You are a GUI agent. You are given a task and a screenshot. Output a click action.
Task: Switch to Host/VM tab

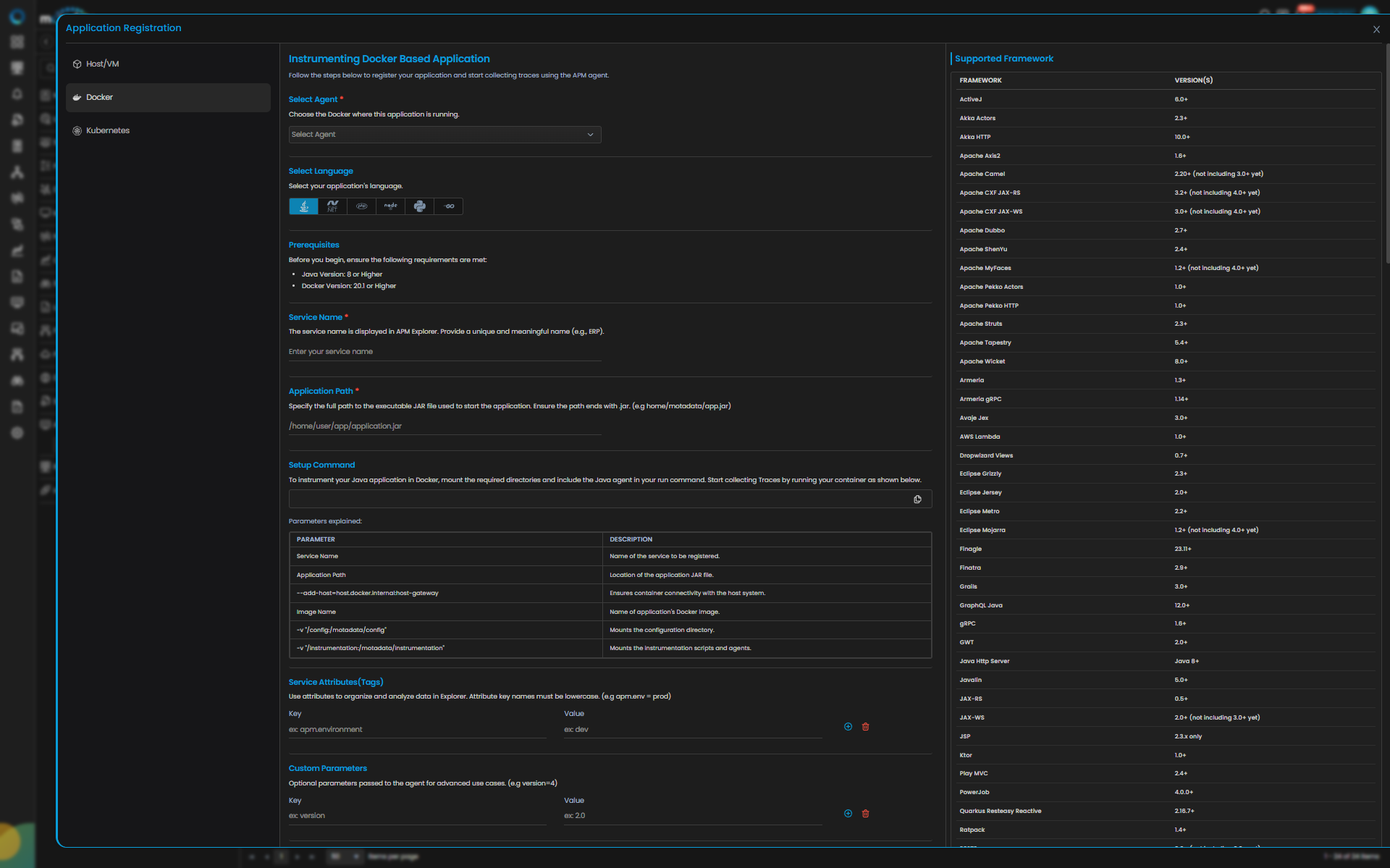coord(103,64)
